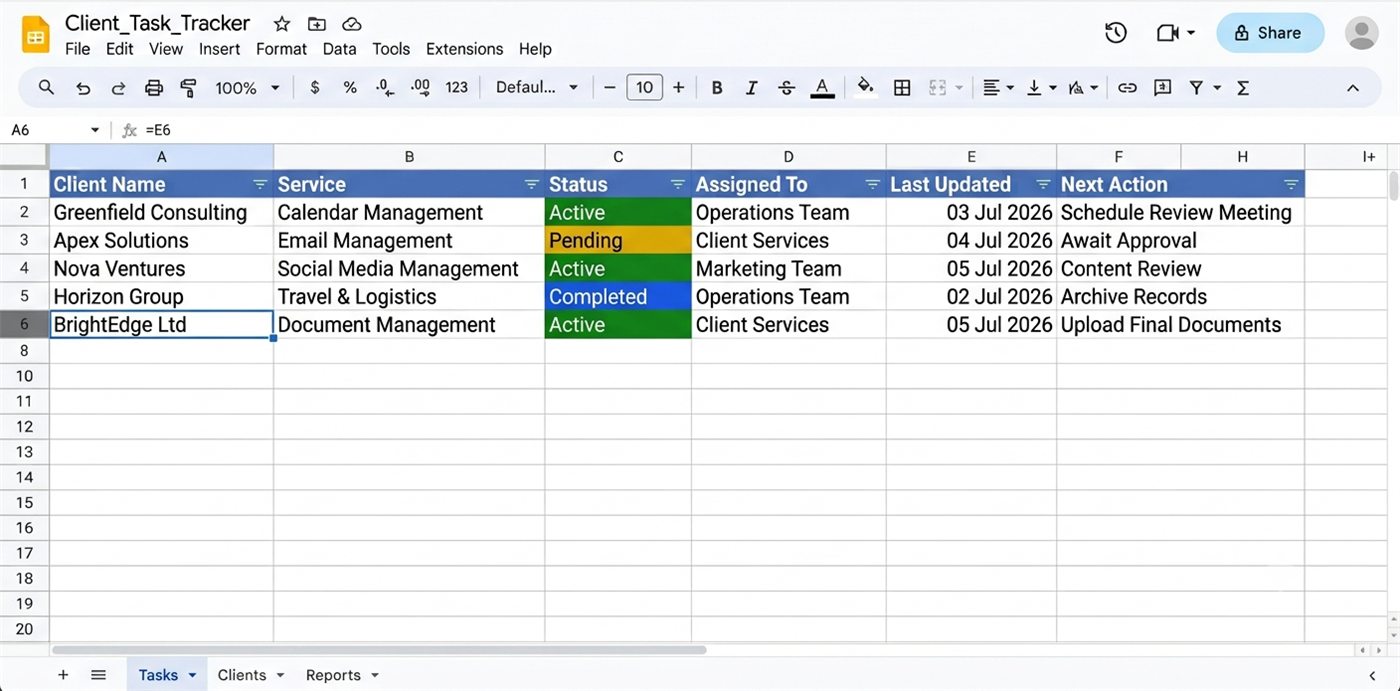Format as currency with dollar icon
The image size is (1400, 691).
pyautogui.click(x=315, y=88)
